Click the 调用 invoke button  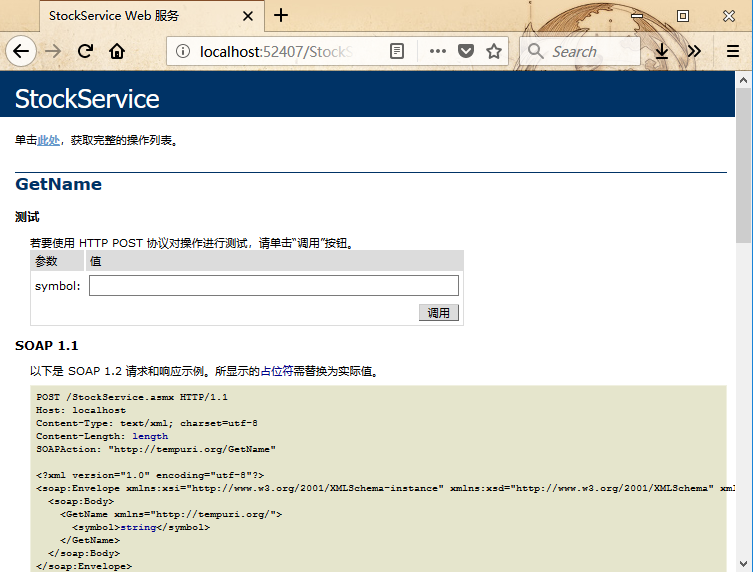439,313
